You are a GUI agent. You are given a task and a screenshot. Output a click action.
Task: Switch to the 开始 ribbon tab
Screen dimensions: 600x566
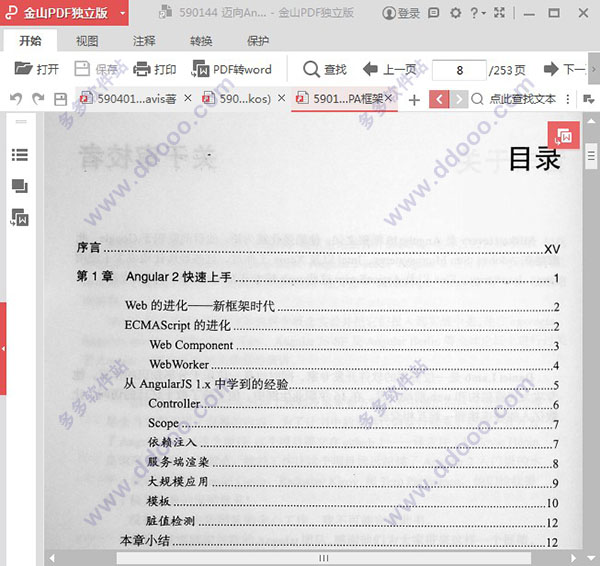click(x=30, y=41)
